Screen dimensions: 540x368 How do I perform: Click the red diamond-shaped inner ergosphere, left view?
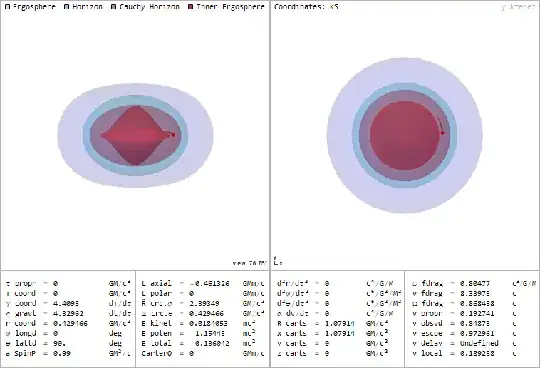(136, 135)
